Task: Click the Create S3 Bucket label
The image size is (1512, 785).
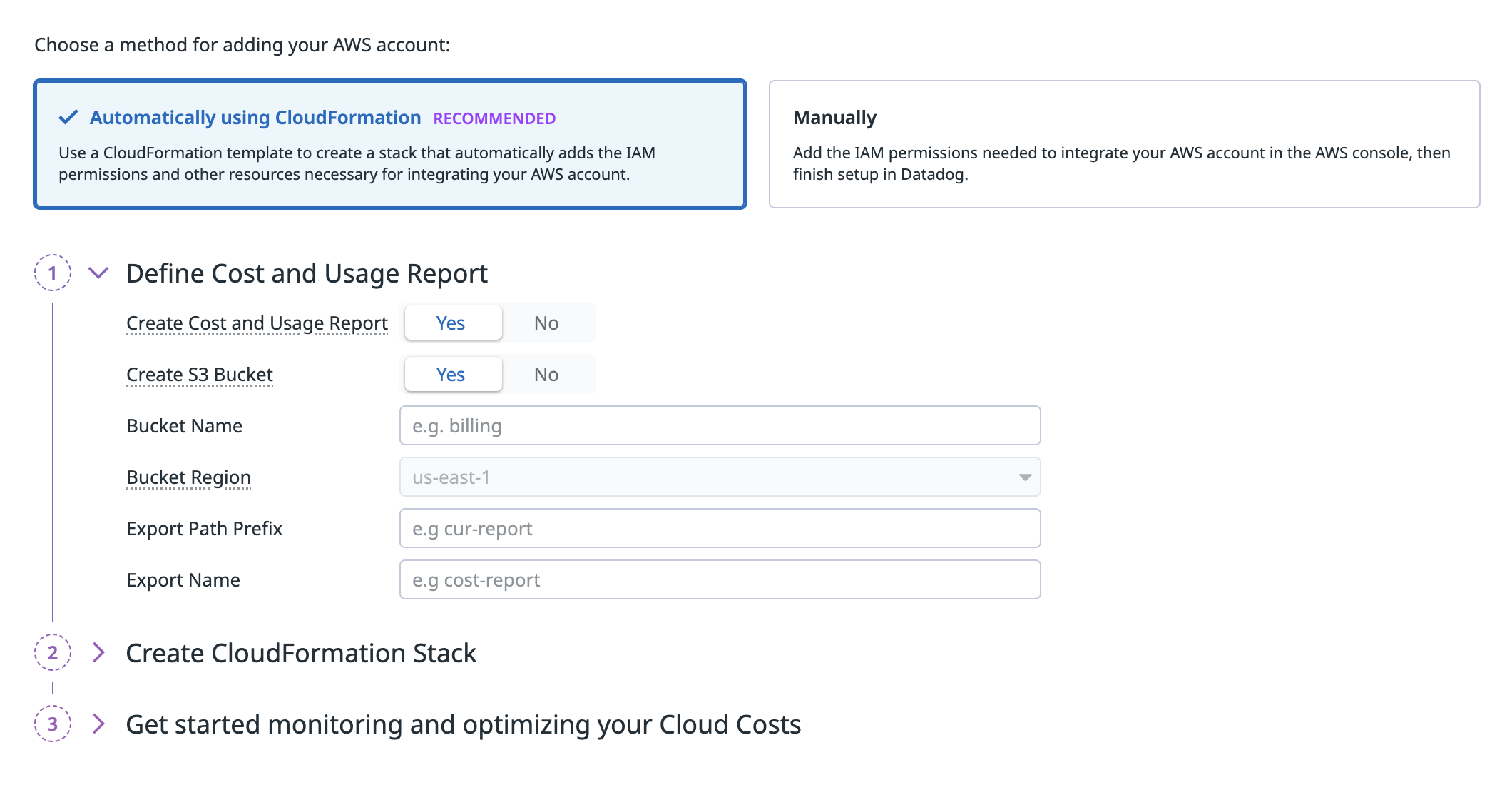Action: (x=200, y=375)
